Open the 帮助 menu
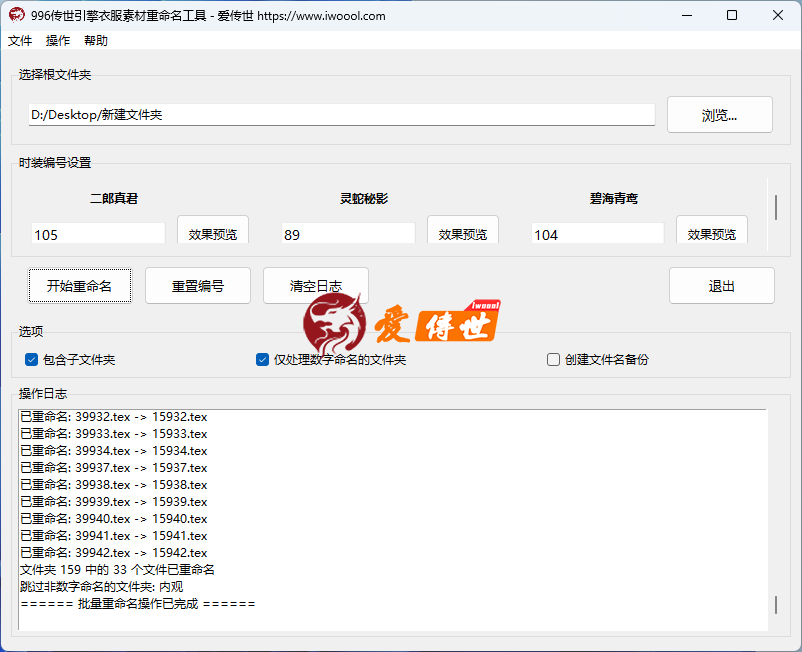Screen dimensions: 802x652 [x=96, y=41]
